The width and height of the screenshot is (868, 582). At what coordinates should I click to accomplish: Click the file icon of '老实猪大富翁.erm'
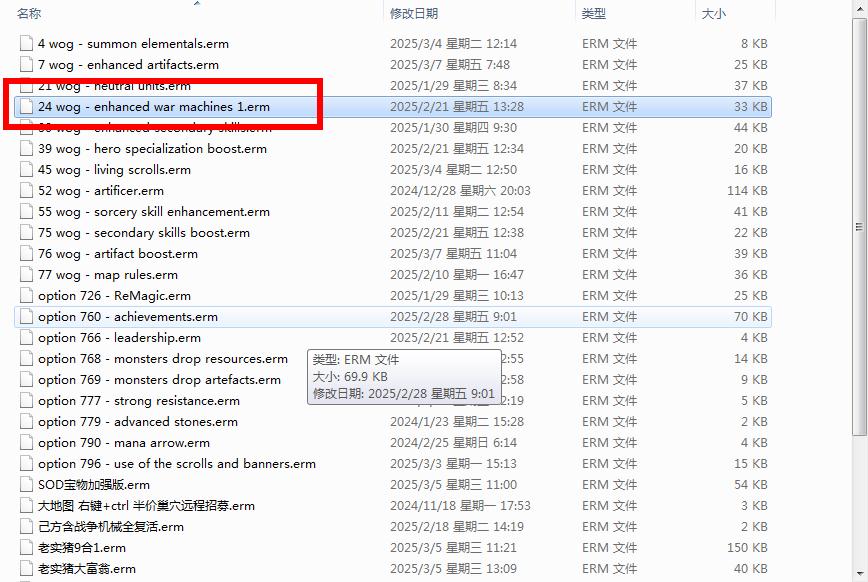tap(26, 569)
